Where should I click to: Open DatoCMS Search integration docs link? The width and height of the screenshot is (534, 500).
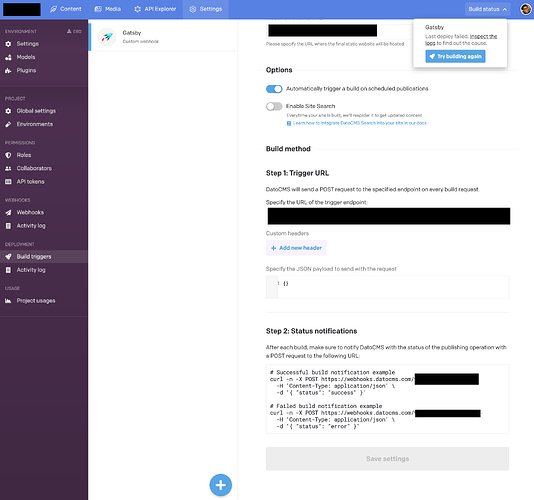click(360, 123)
